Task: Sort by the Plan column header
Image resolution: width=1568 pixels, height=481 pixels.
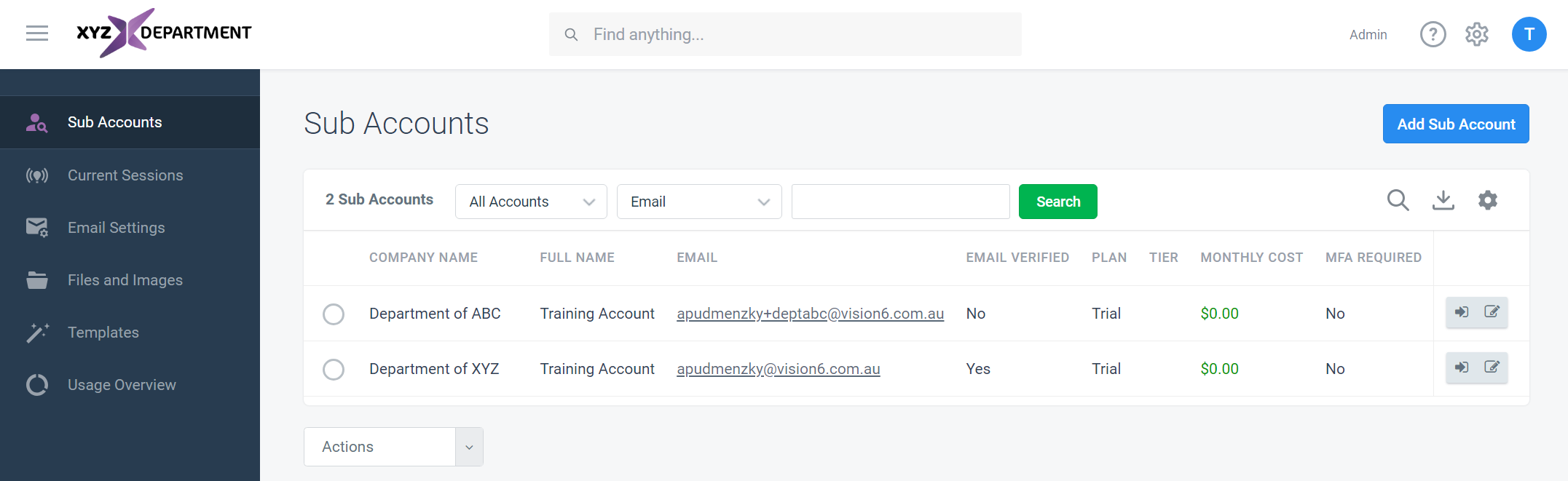Action: 1109,258
